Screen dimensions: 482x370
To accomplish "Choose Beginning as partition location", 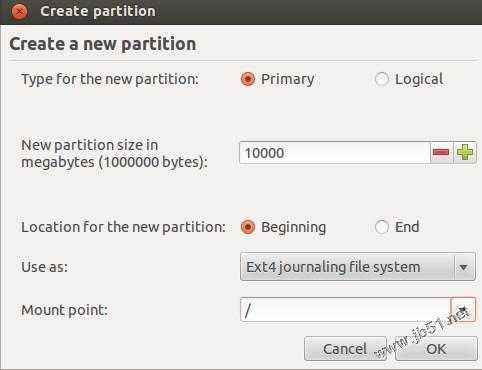I will [248, 227].
